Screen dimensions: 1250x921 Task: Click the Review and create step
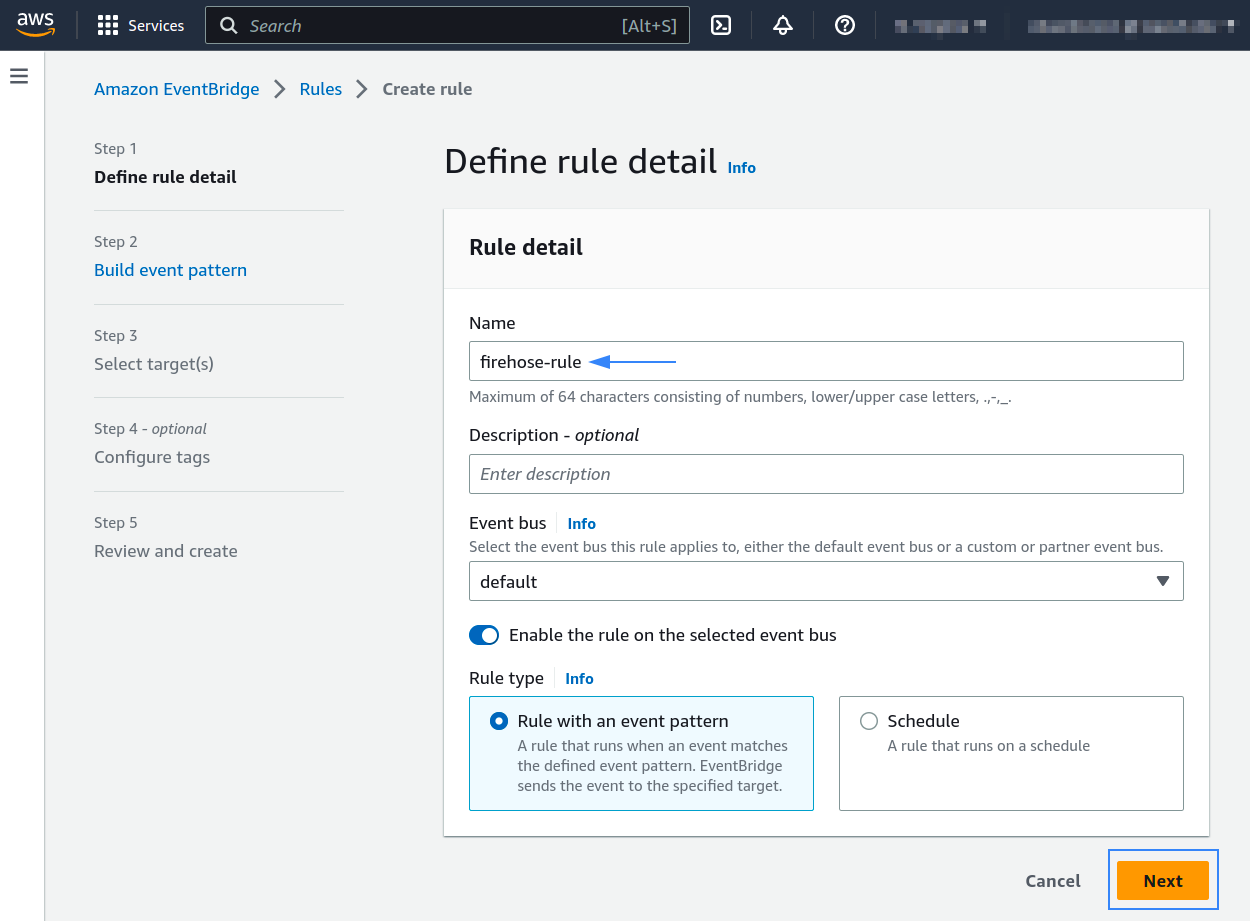(166, 551)
